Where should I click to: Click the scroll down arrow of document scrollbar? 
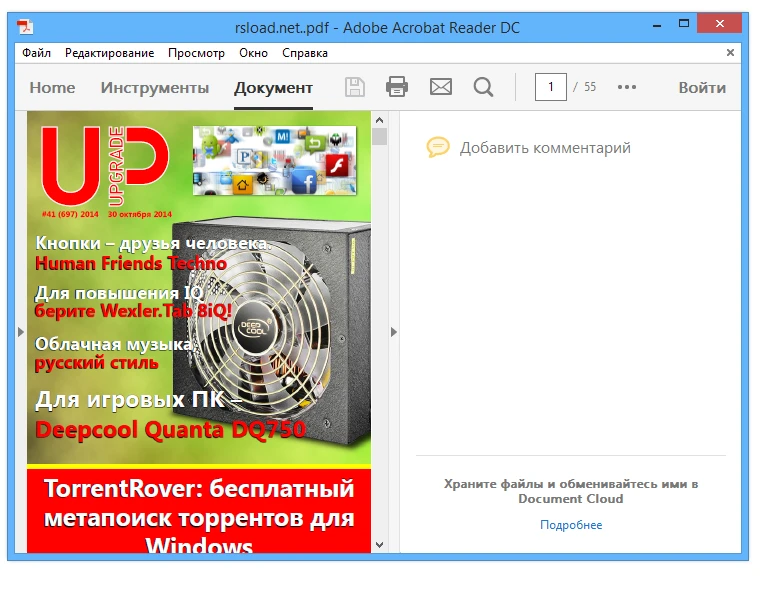[379, 544]
